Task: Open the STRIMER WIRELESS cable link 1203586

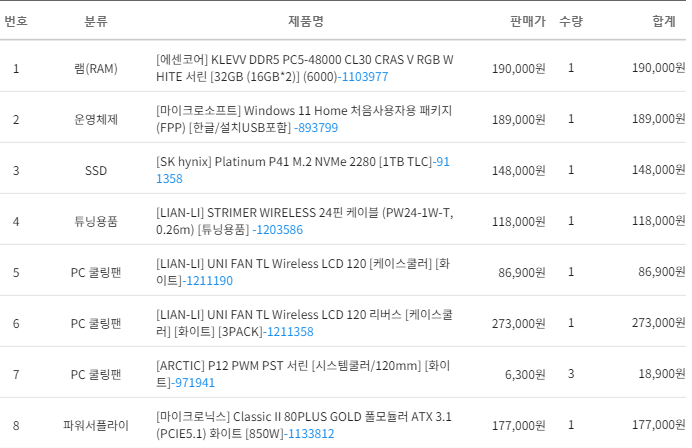Action: (x=278, y=229)
